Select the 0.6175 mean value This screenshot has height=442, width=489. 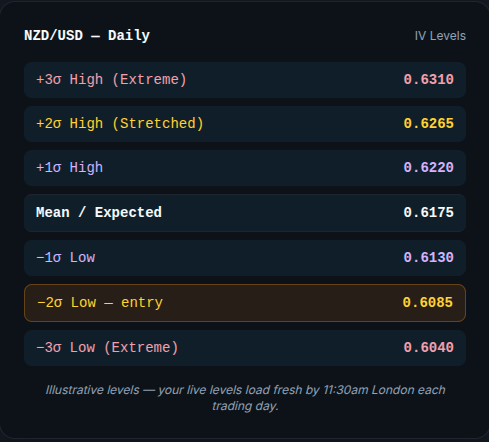point(428,213)
